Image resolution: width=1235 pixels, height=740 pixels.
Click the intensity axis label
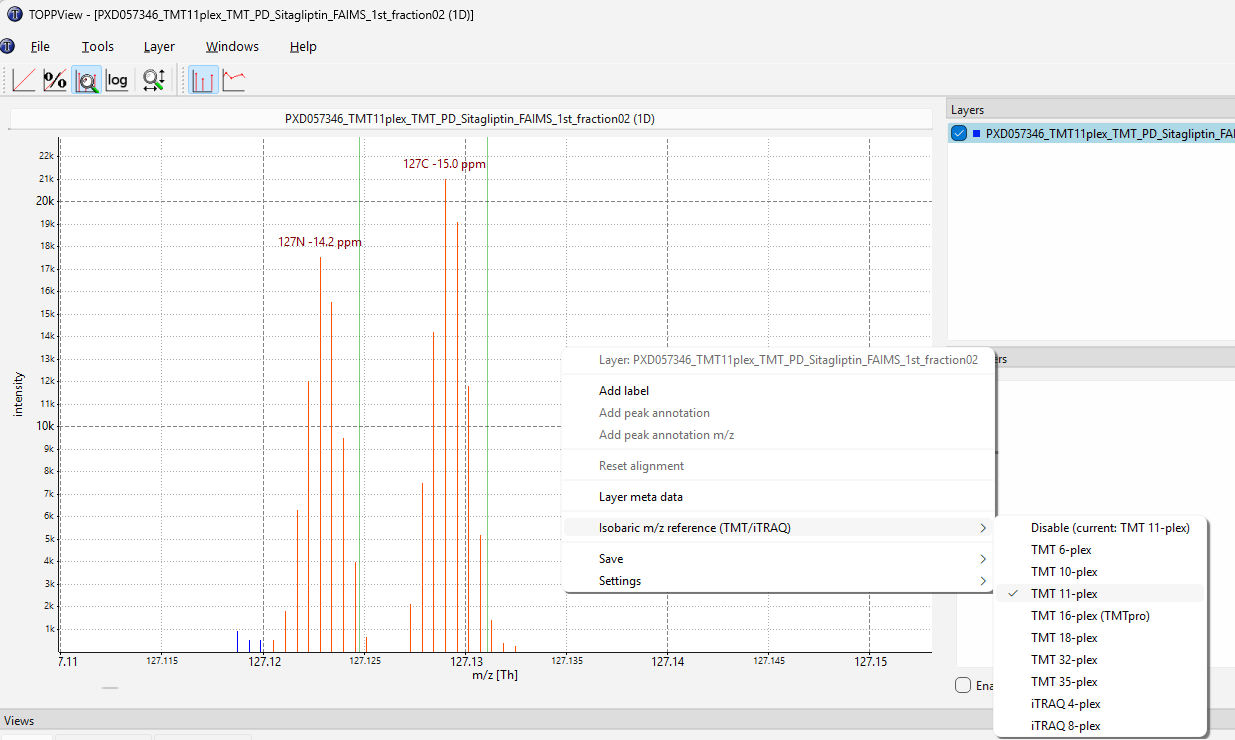(x=18, y=394)
